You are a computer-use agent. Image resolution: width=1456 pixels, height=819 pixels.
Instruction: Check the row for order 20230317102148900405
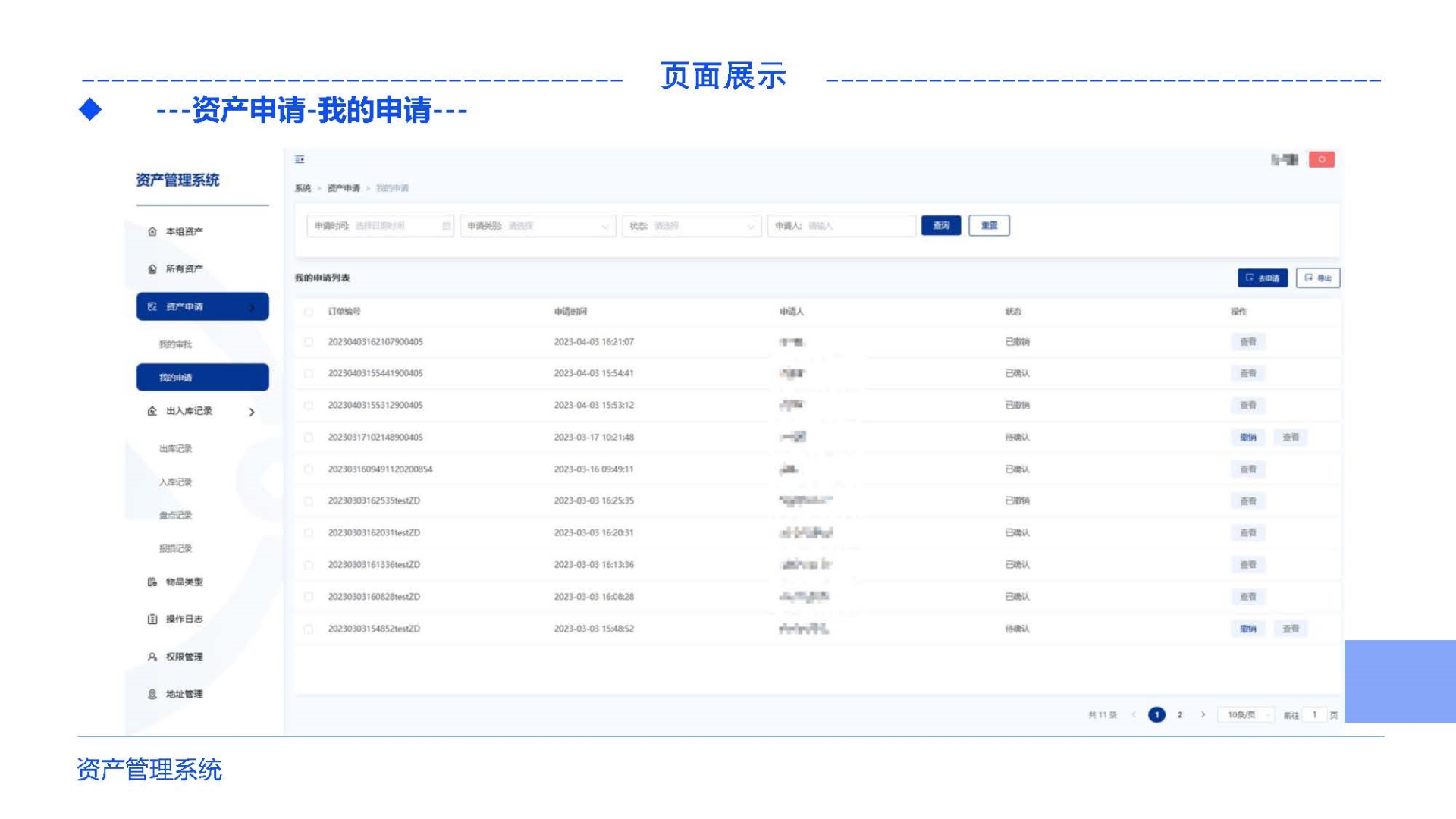(x=309, y=438)
